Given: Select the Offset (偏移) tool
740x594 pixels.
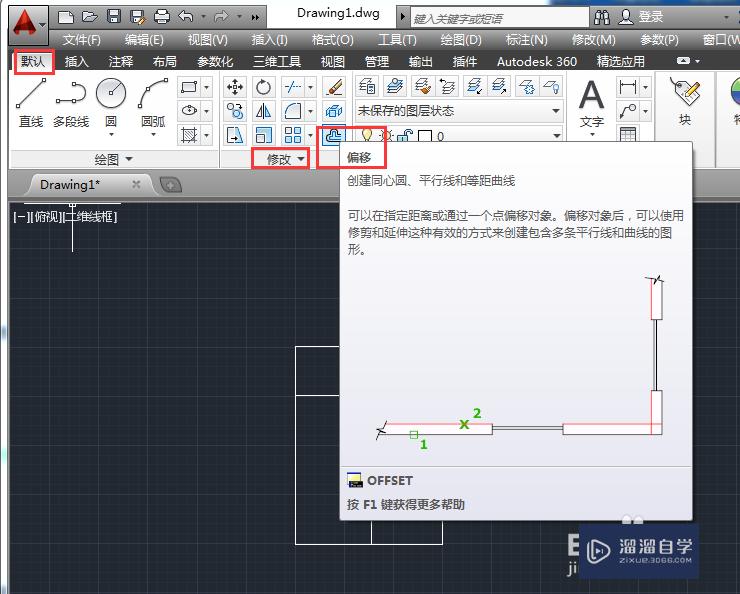Looking at the screenshot, I should click(334, 136).
